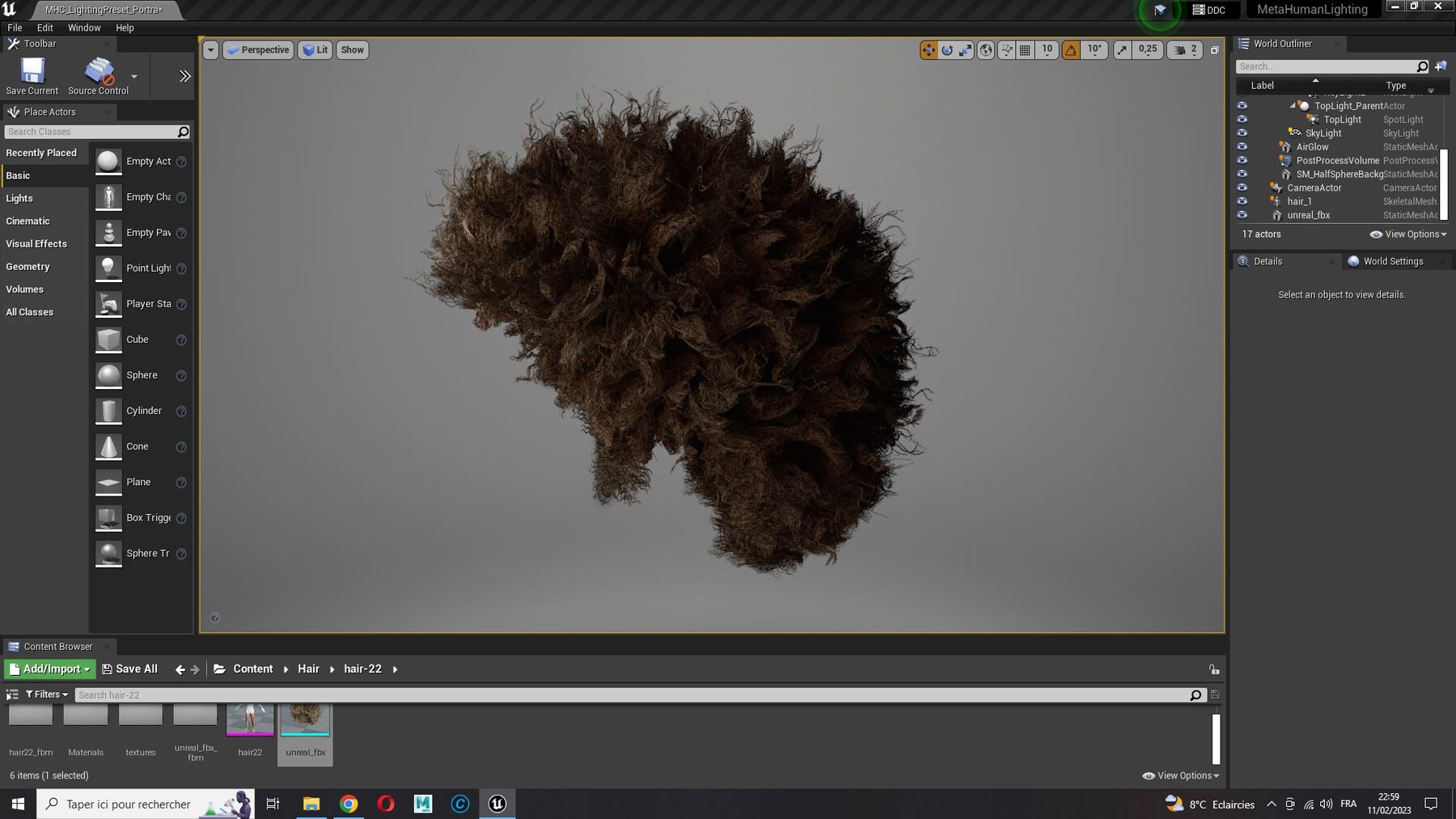
Task: Open World Outliner View Options dropdown
Action: click(1408, 234)
